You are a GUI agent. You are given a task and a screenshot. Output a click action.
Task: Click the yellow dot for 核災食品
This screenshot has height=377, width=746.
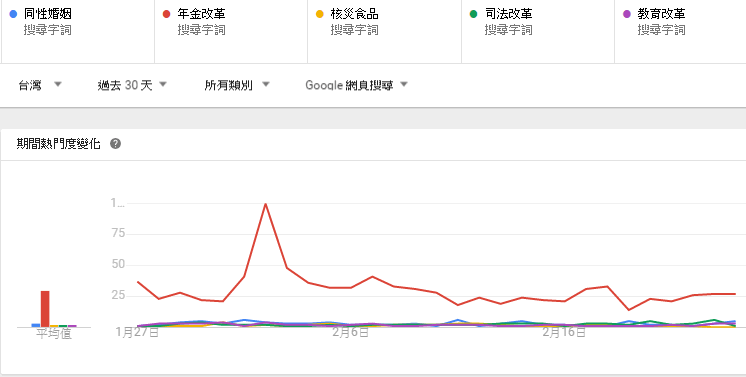pyautogui.click(x=320, y=14)
